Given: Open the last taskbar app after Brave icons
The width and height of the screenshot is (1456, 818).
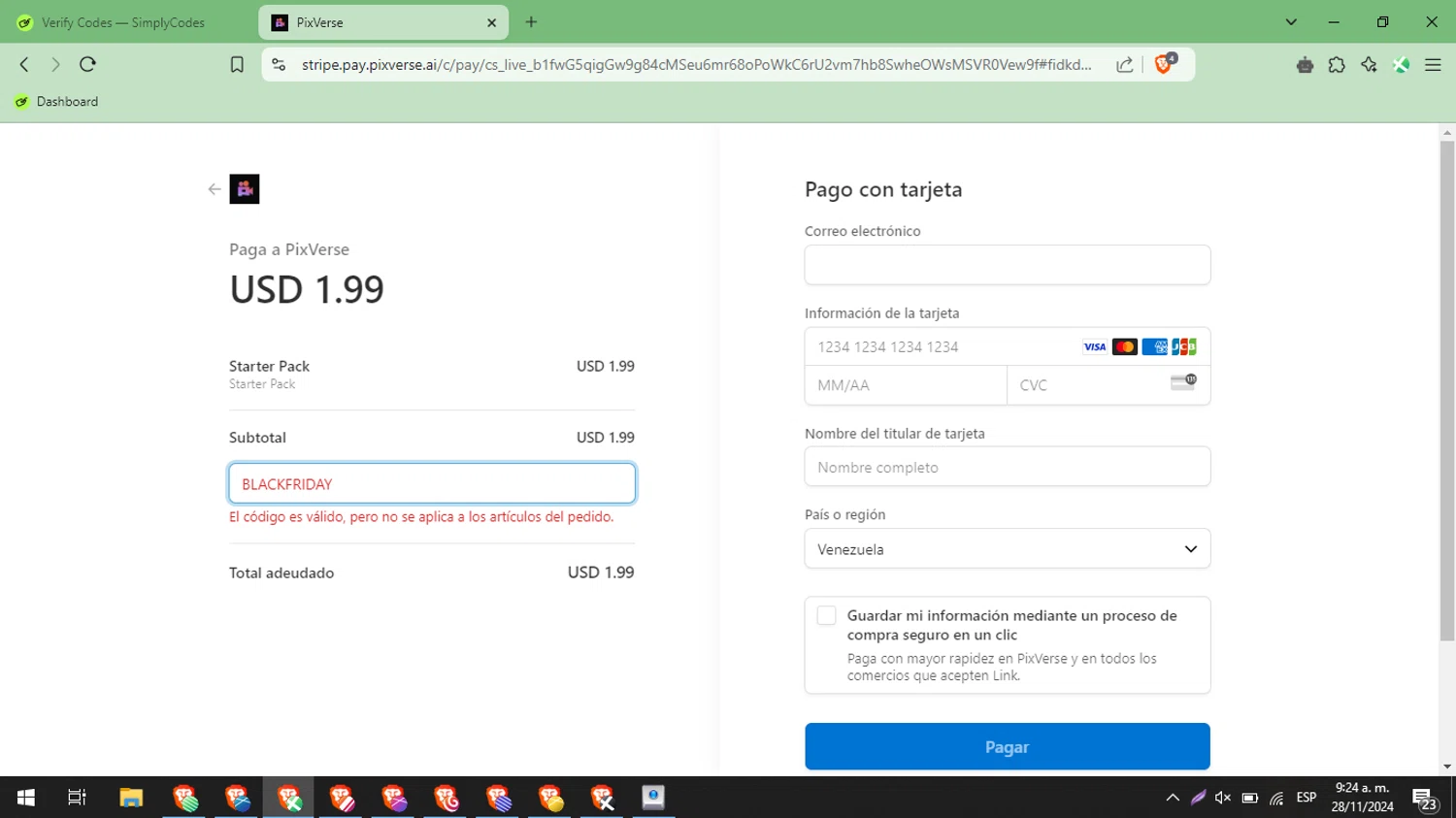Looking at the screenshot, I should [x=653, y=798].
